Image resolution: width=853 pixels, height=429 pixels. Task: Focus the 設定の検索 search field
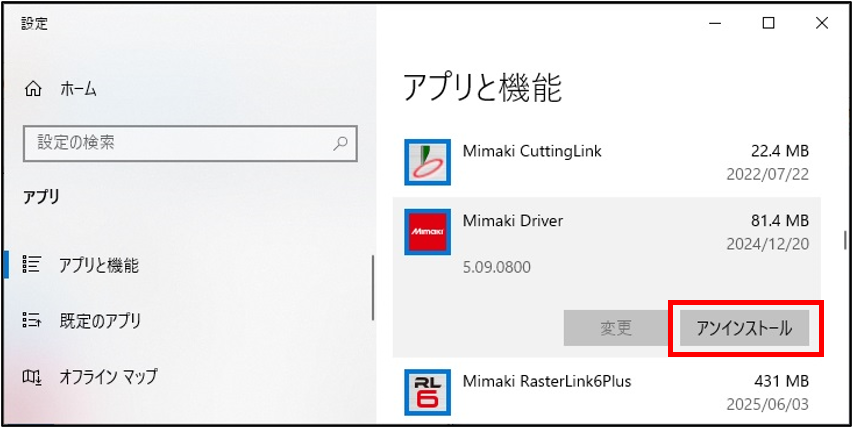pyautogui.click(x=180, y=143)
